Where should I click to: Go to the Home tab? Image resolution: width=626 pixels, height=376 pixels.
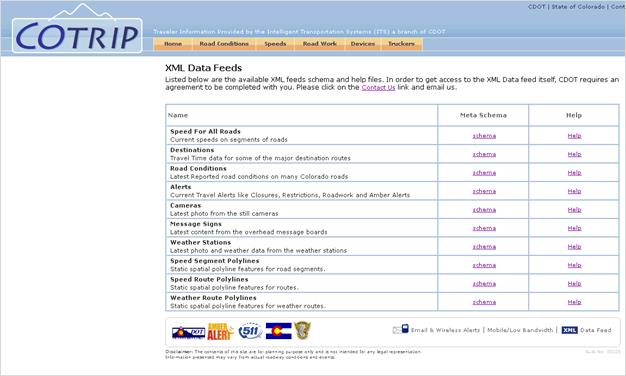[173, 44]
